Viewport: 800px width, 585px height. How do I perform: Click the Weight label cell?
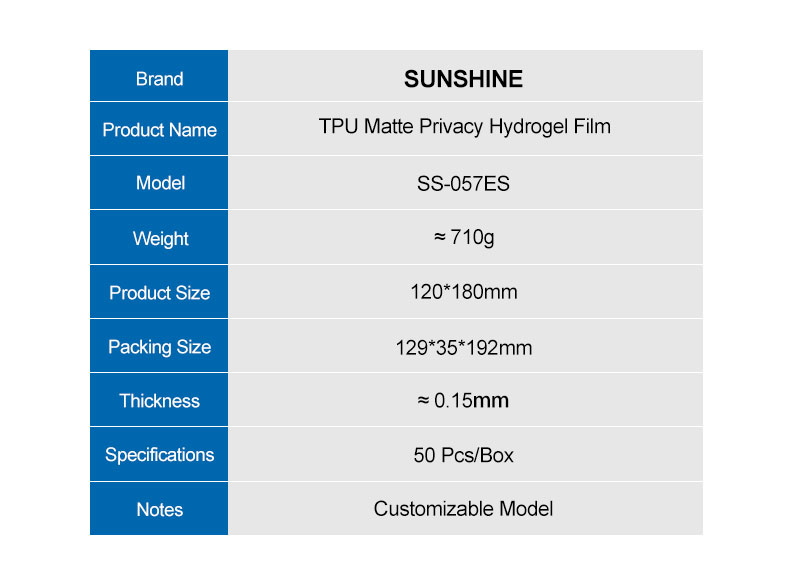(x=159, y=239)
